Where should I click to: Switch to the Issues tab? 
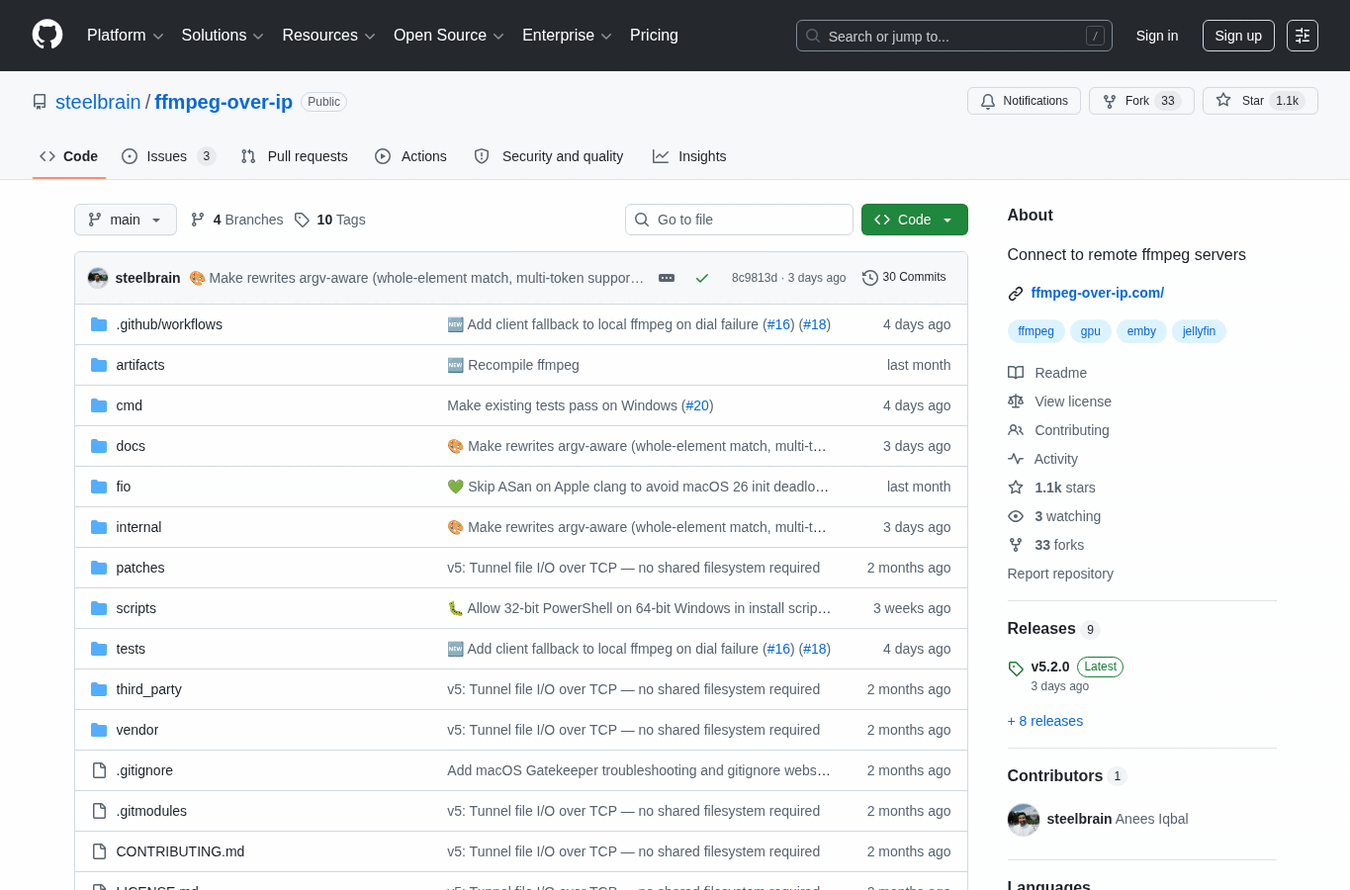[x=169, y=156]
